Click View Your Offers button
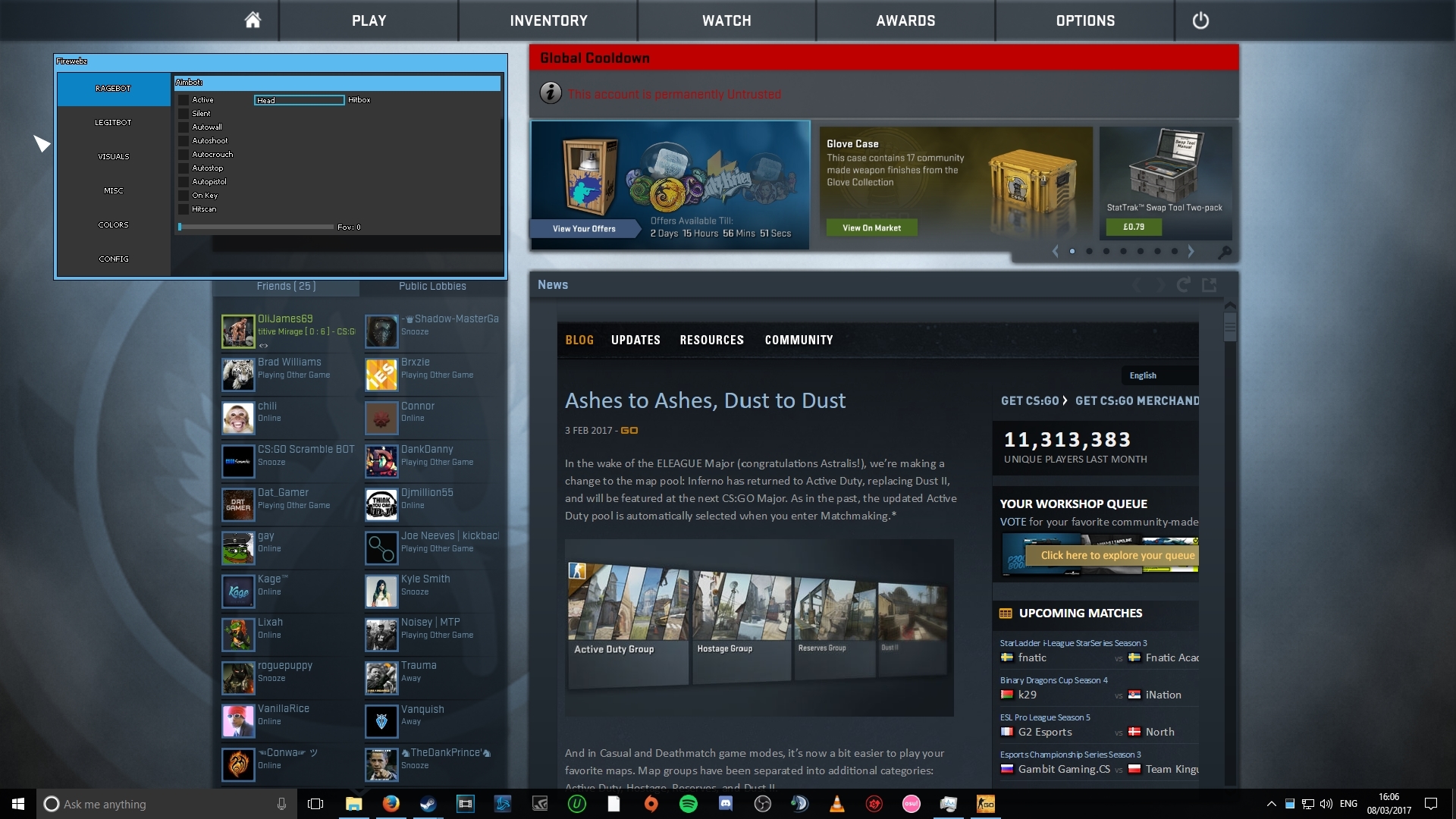This screenshot has height=819, width=1456. pos(584,228)
